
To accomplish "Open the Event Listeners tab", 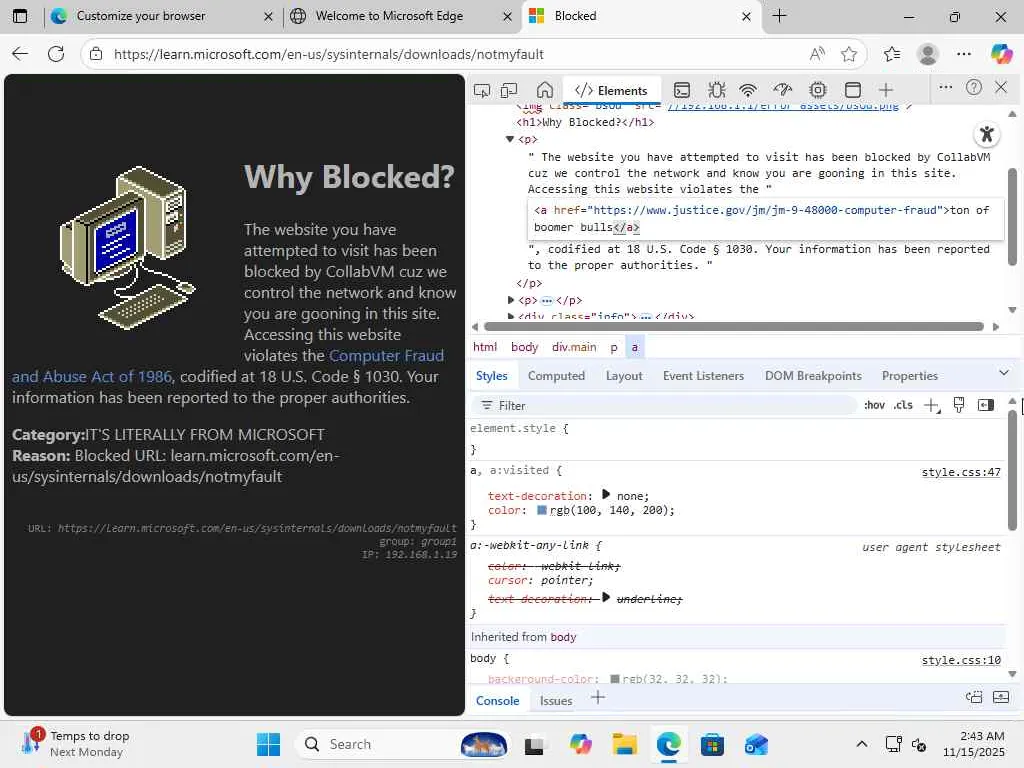I will point(703,376).
